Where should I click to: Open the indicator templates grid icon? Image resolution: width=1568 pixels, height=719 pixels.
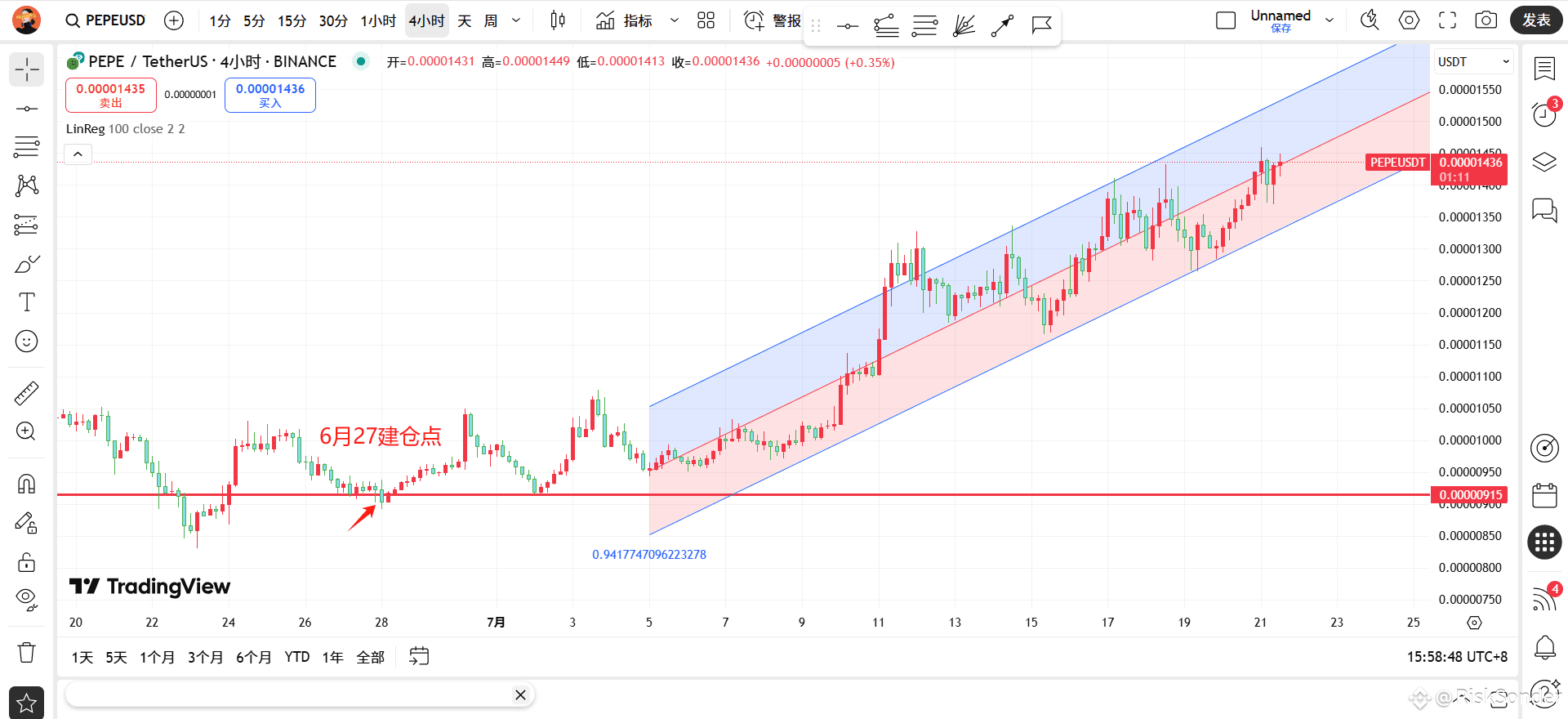pos(706,20)
